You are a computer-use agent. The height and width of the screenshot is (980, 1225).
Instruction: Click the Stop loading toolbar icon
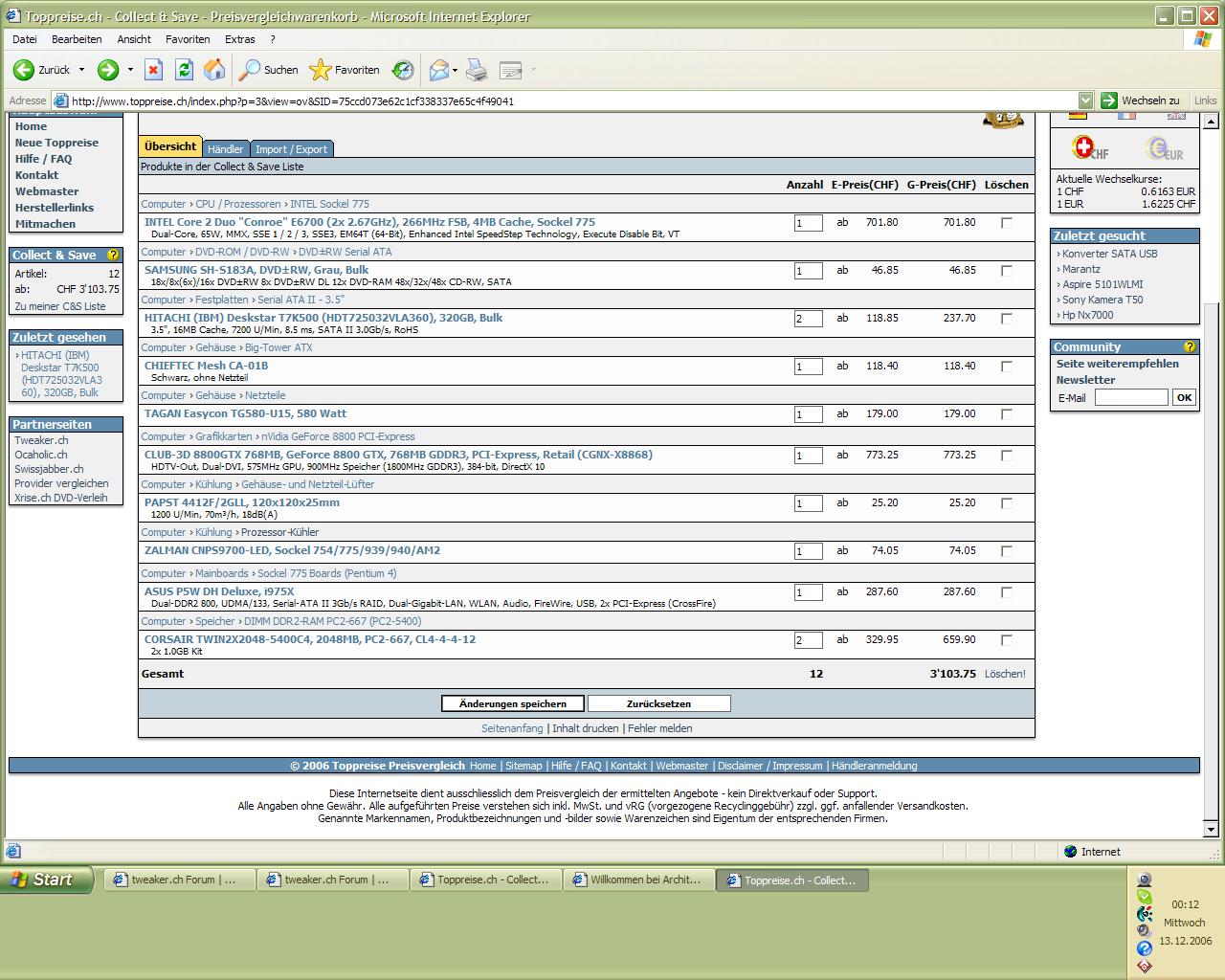tap(153, 70)
